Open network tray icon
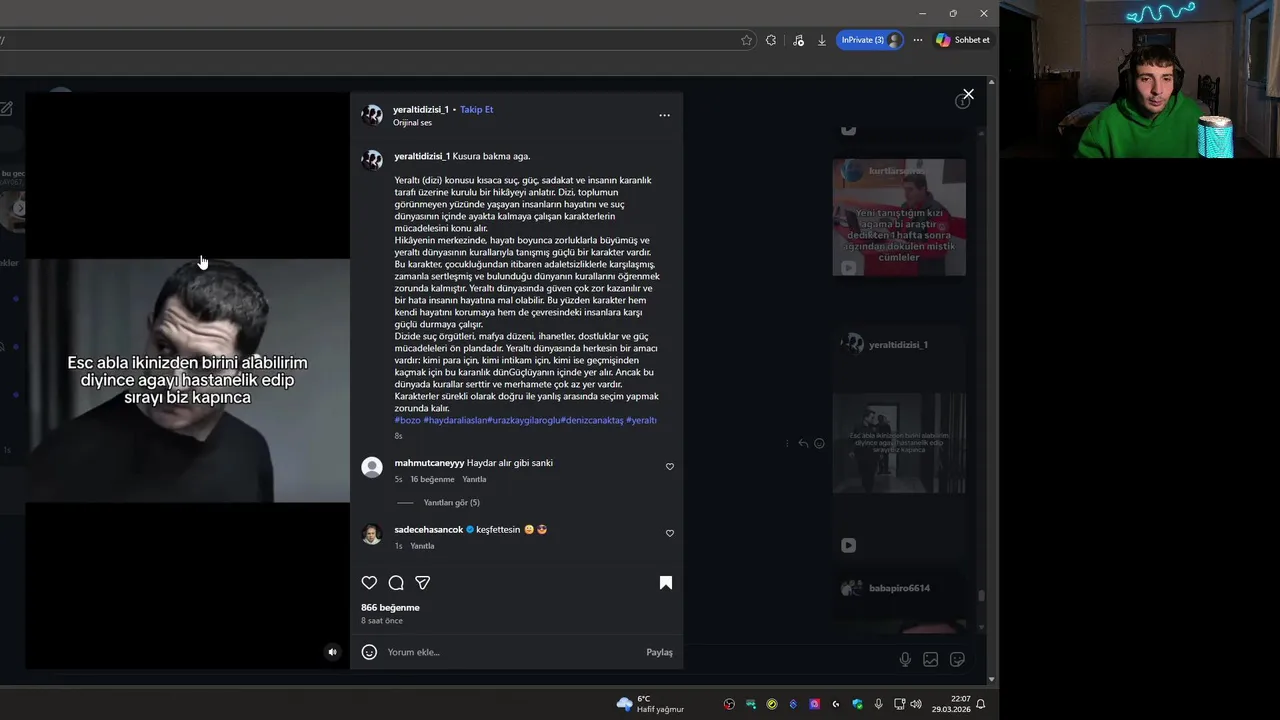The width and height of the screenshot is (1280, 720). pos(899,704)
